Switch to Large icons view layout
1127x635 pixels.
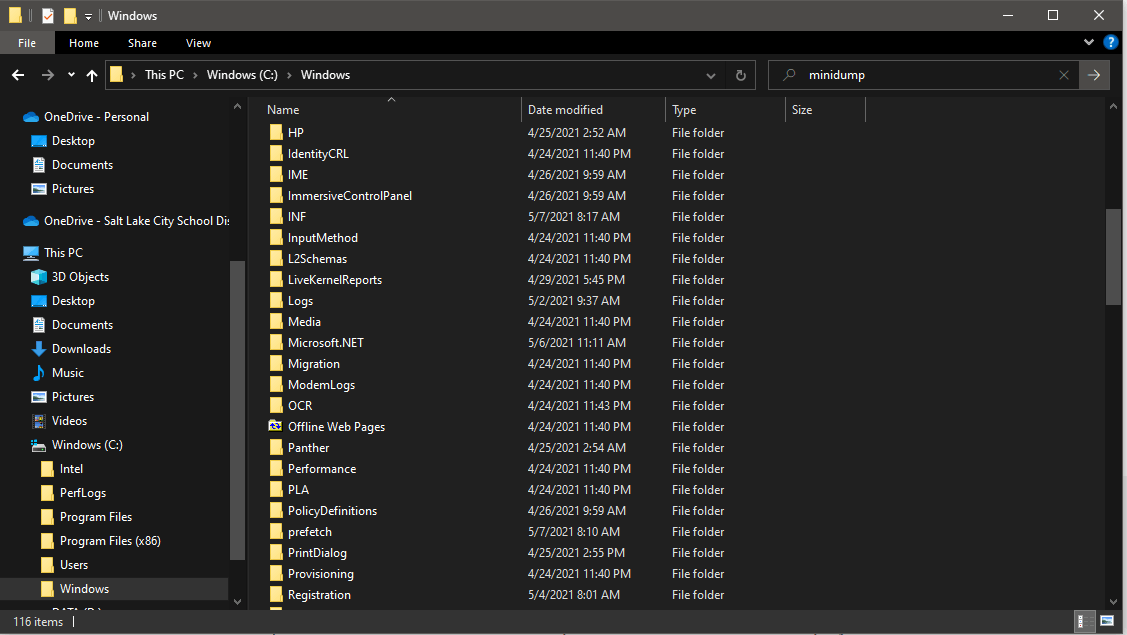pyautogui.click(x=1107, y=621)
